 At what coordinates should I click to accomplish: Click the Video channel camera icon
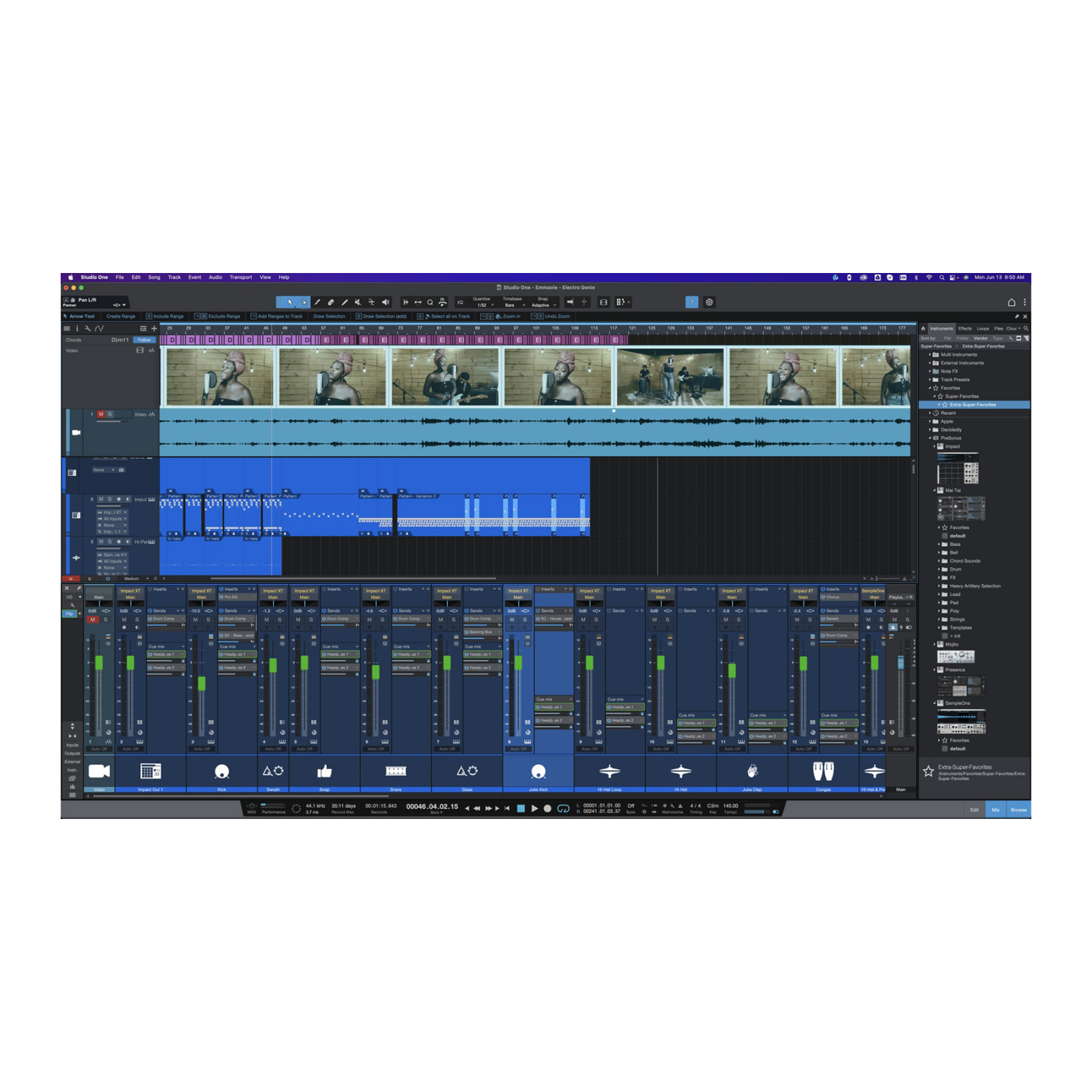click(x=99, y=771)
